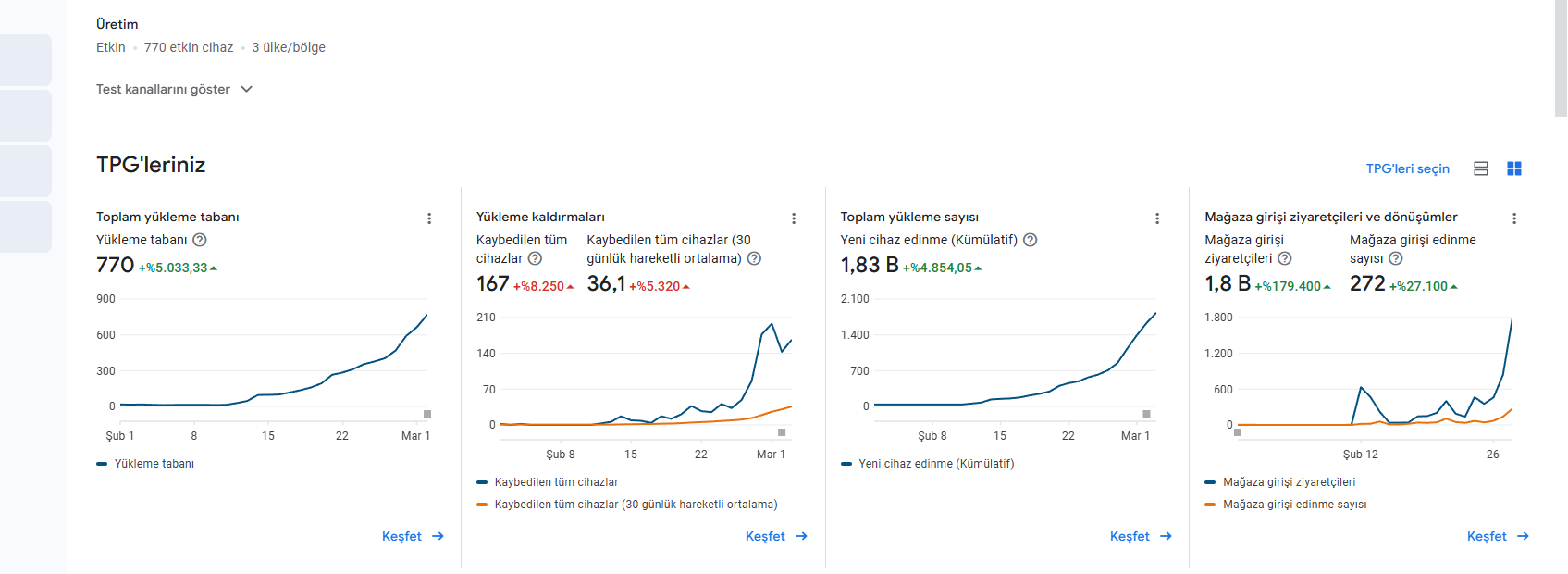Toggle Yükleme tabanı legend series
This screenshot has height=574, width=1568.
[145, 464]
